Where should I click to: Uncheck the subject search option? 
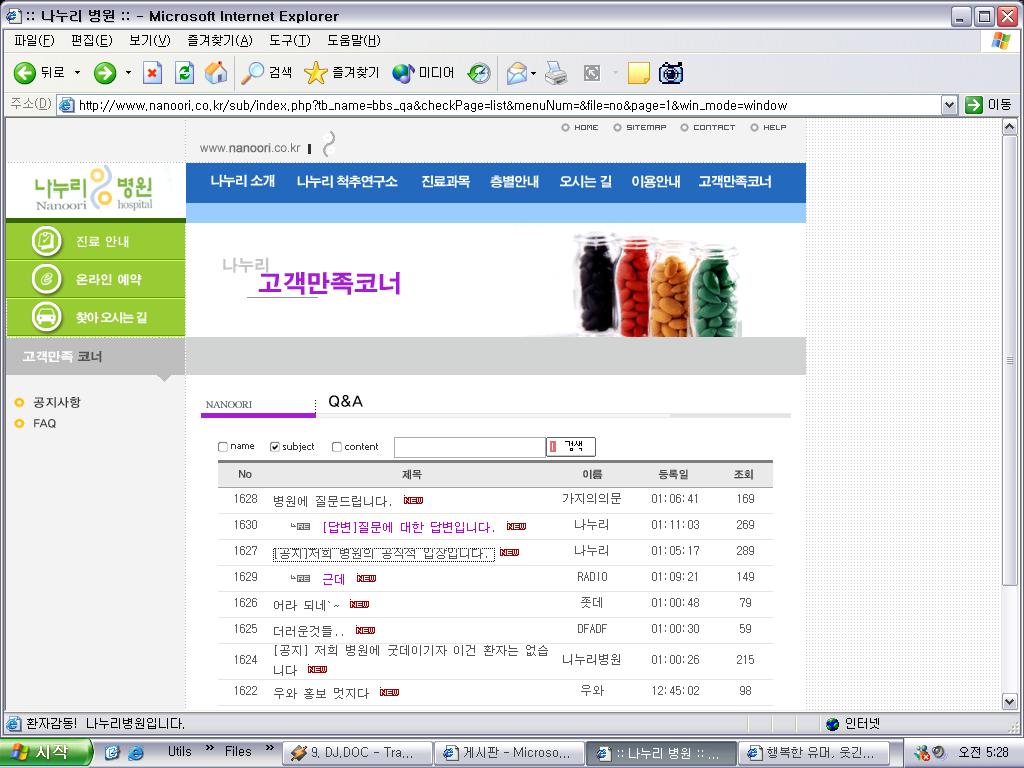274,447
